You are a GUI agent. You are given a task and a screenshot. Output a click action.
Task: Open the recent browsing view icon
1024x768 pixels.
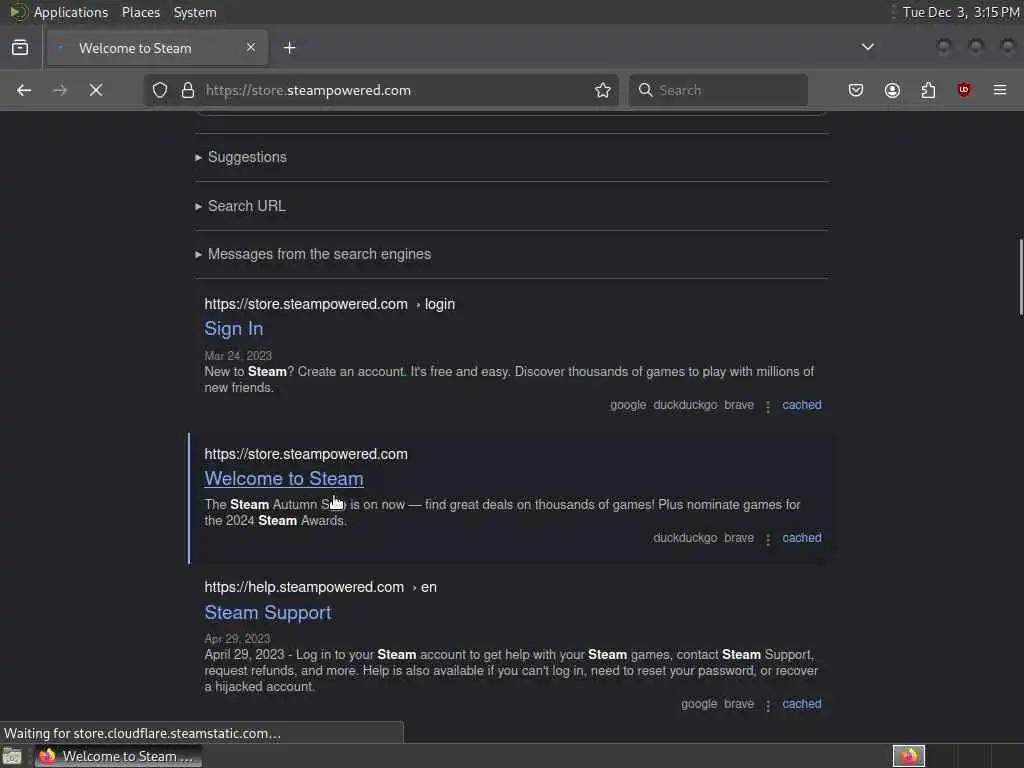click(x=20, y=47)
